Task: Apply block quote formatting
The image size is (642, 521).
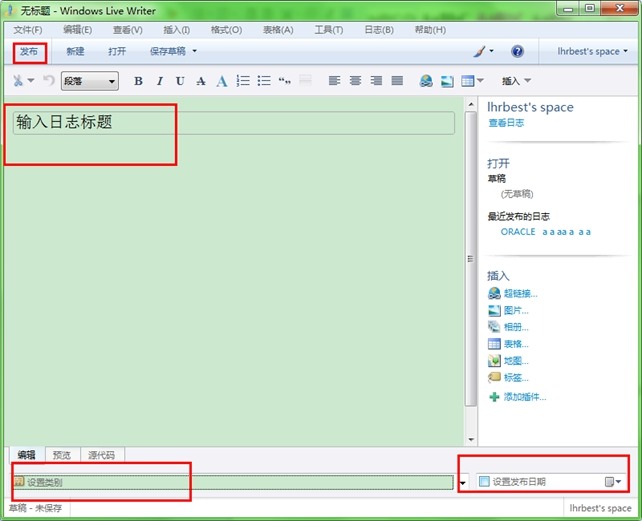Action: point(285,81)
